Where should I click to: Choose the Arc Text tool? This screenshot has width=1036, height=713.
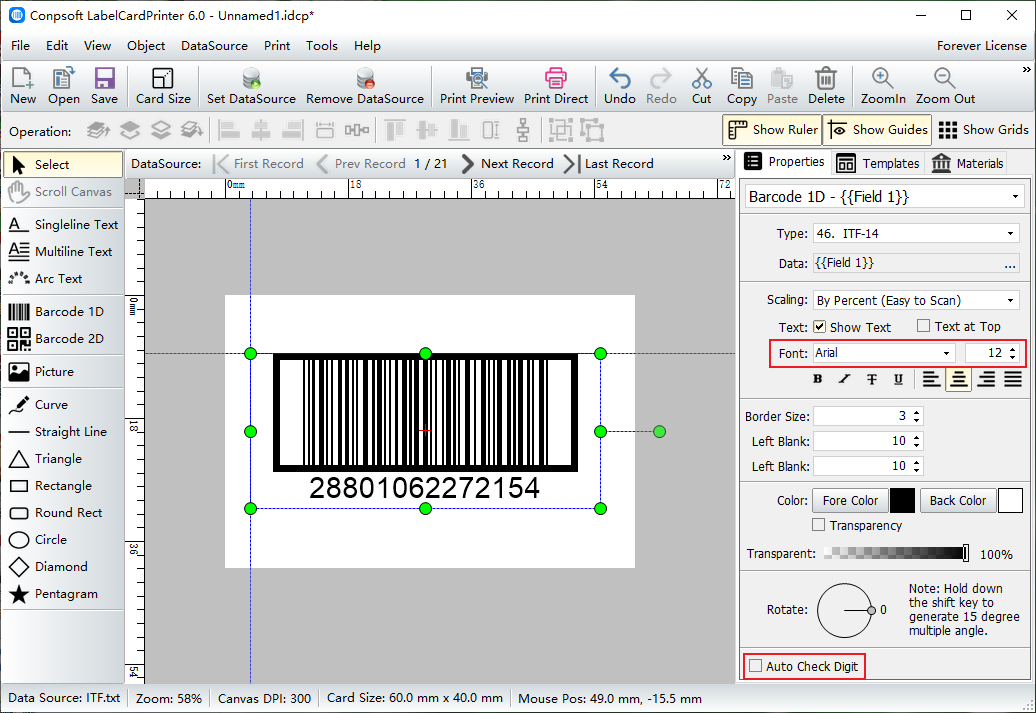(x=63, y=279)
